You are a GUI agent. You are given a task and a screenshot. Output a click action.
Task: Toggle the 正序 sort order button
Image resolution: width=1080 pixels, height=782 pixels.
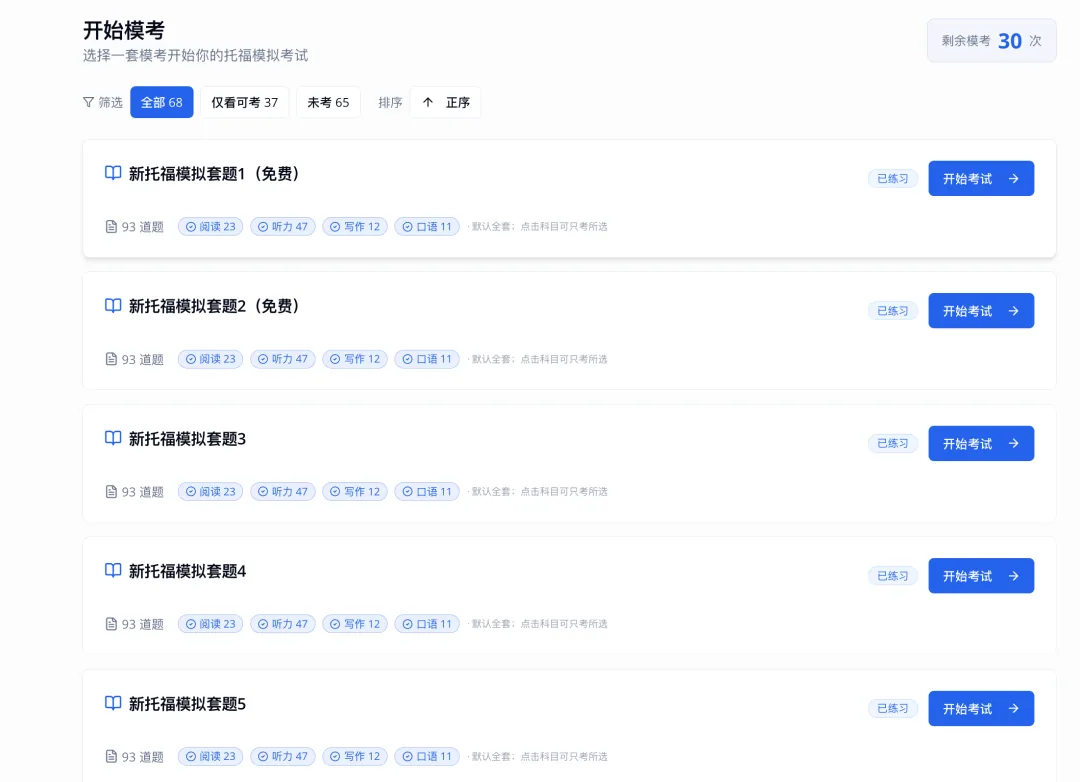445,102
